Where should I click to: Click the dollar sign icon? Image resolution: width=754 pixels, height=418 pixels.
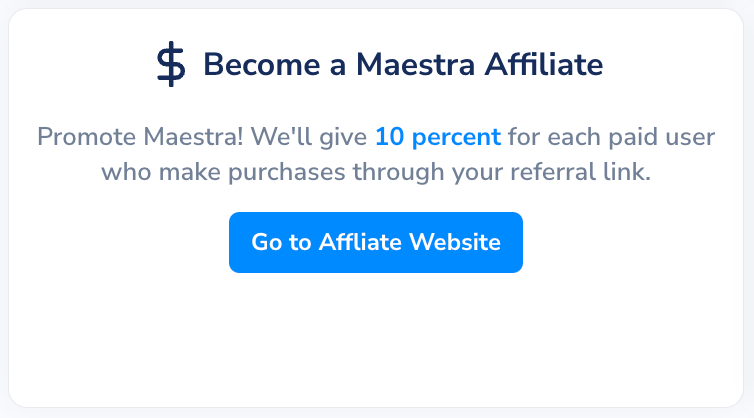(171, 66)
